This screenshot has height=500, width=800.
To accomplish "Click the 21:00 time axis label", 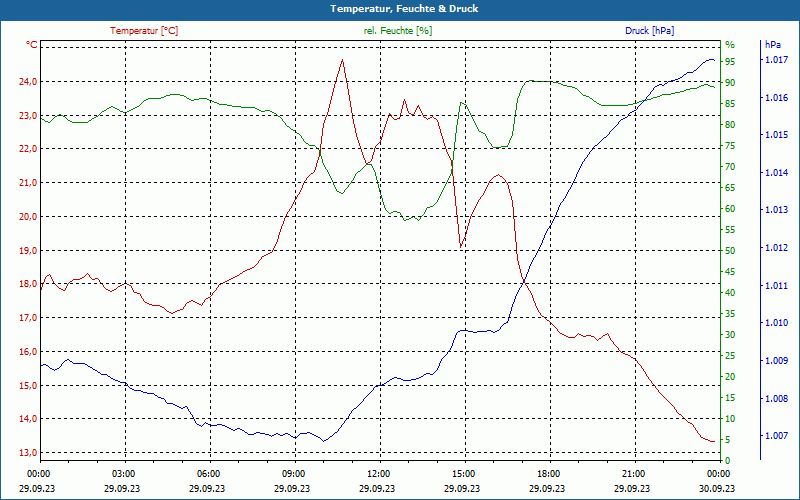I will coord(635,473).
